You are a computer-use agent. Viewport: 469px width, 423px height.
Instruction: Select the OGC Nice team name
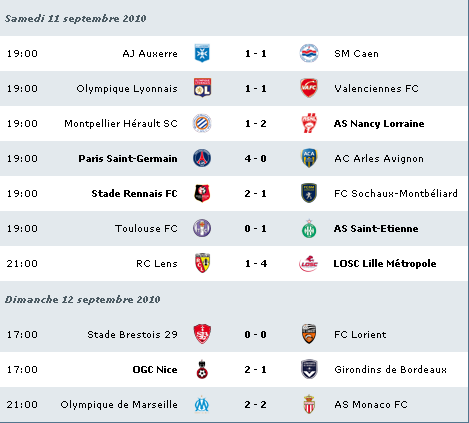155,370
